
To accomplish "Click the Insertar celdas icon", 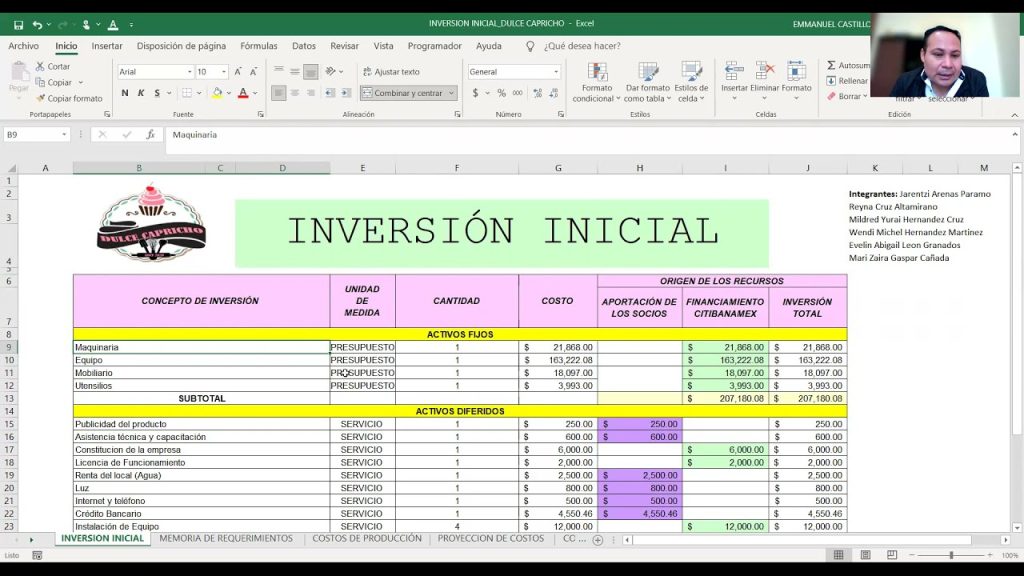I will click(x=734, y=71).
